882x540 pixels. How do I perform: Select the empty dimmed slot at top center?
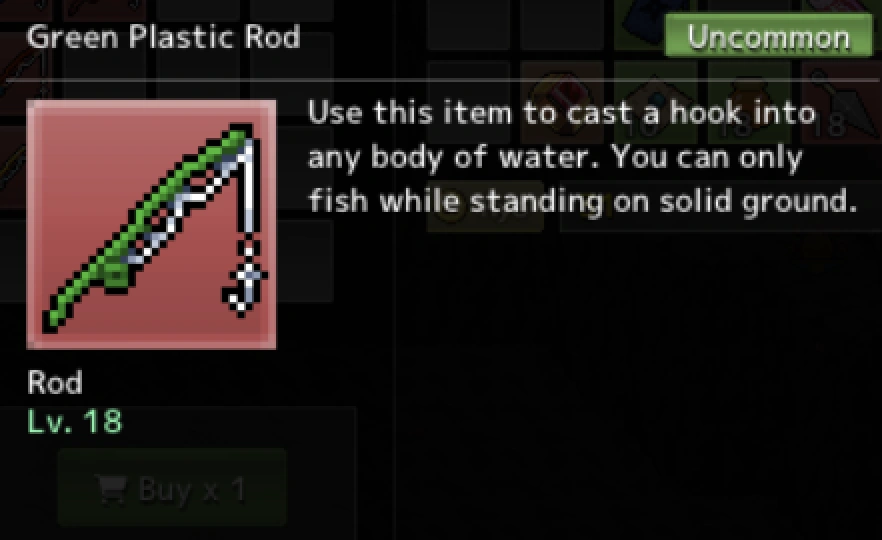468,25
